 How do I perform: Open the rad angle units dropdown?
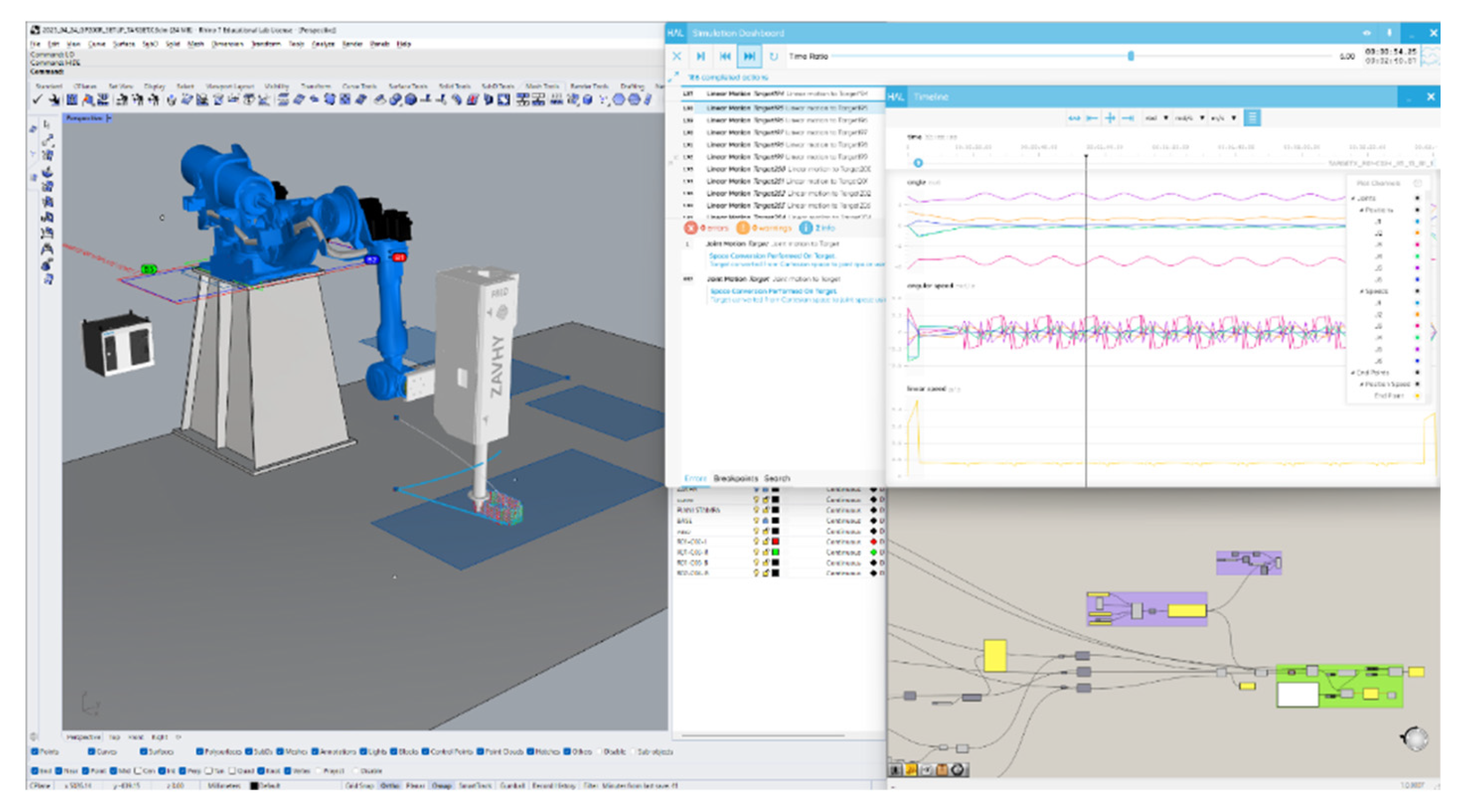[1157, 118]
